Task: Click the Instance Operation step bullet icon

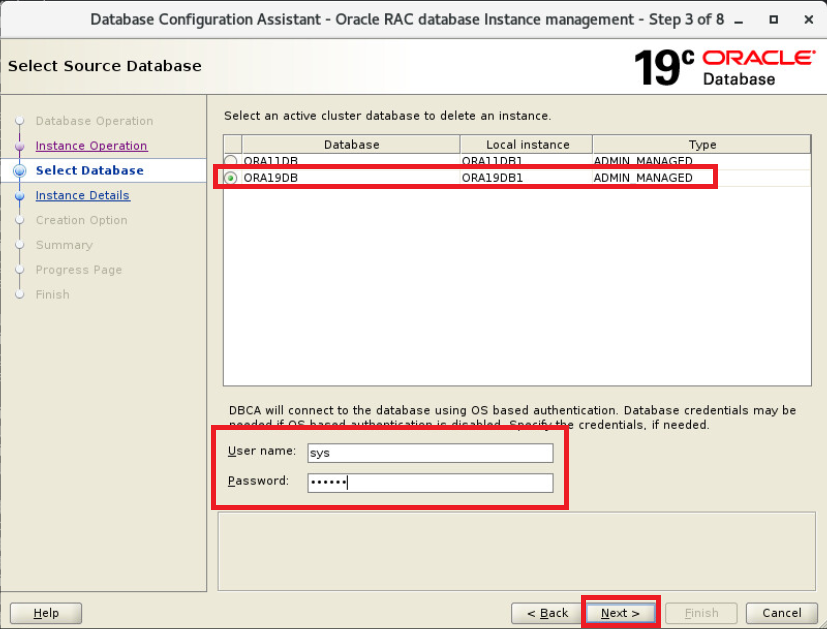Action: pos(20,146)
